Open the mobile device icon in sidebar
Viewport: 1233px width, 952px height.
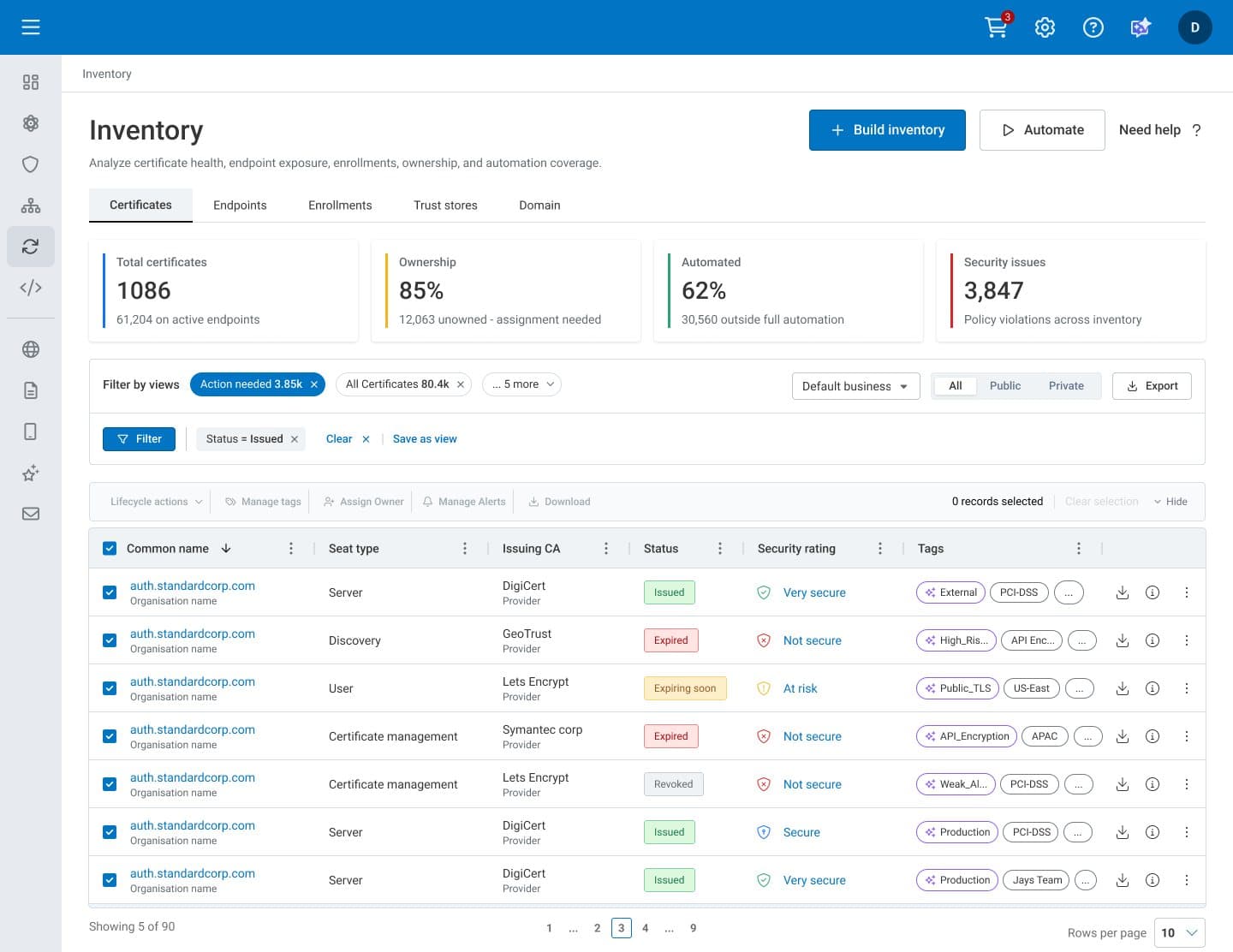click(x=31, y=431)
